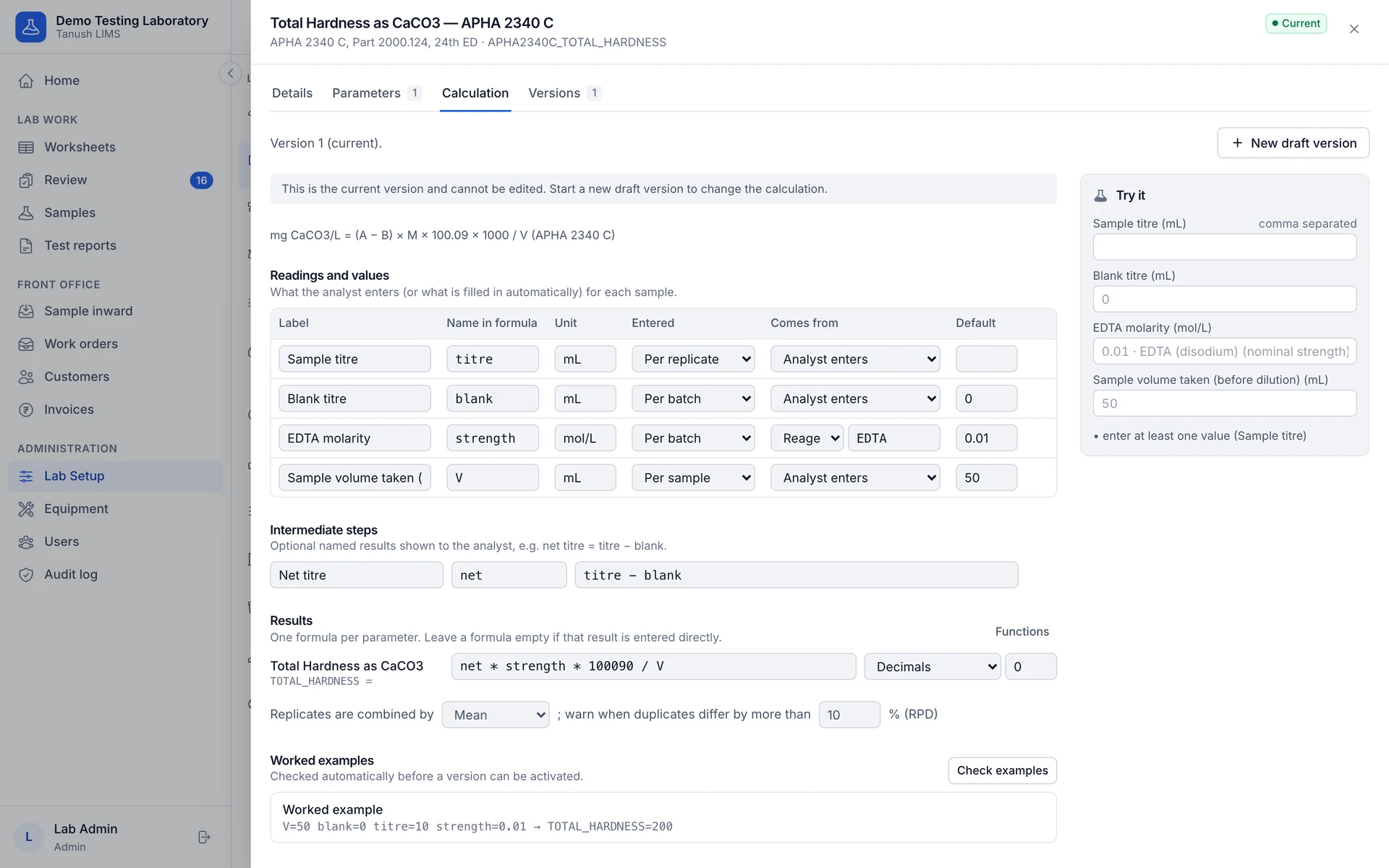1389x868 pixels.
Task: Switch to the Parameters tab
Action: click(376, 93)
